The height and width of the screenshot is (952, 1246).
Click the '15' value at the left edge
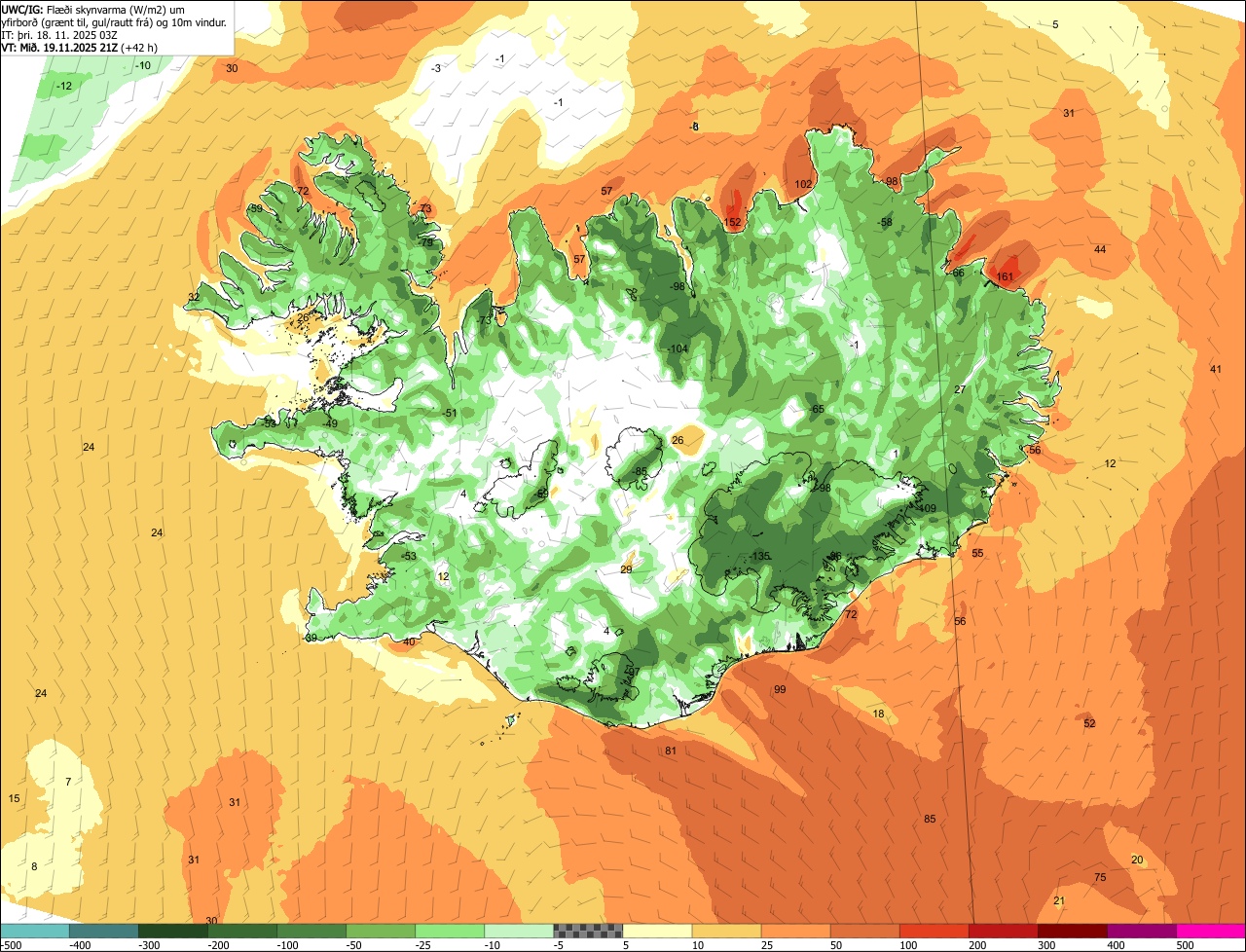click(x=14, y=798)
